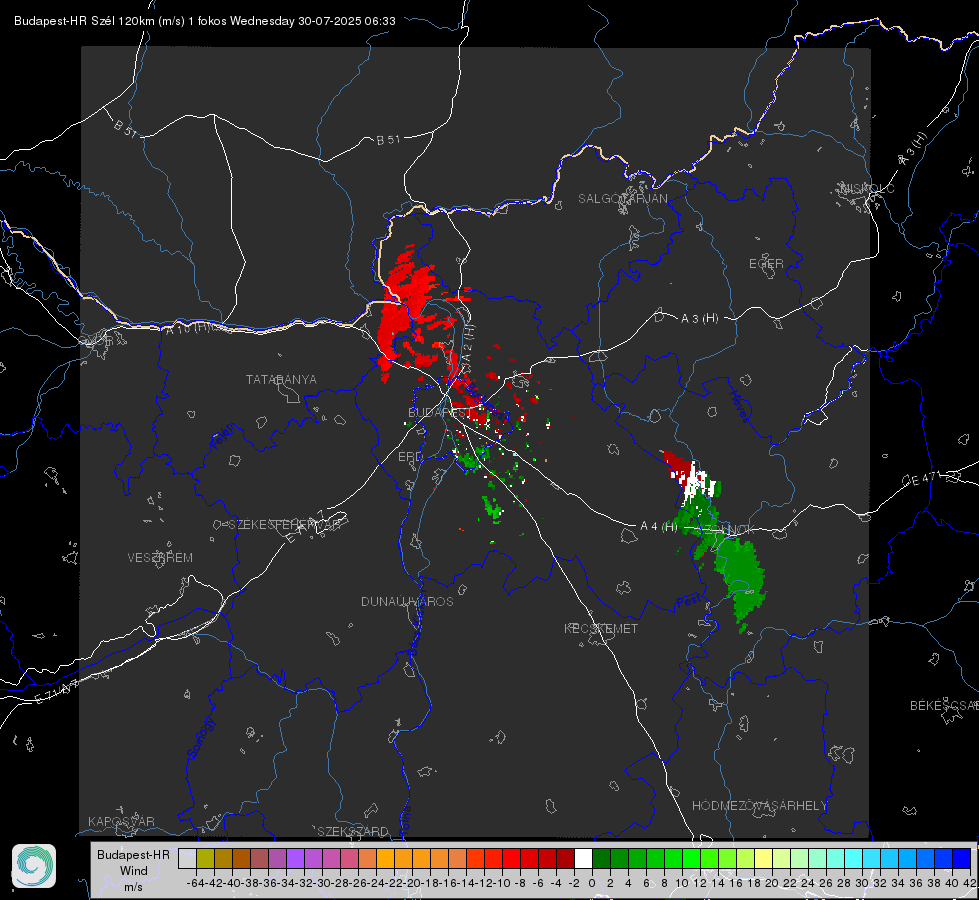Viewport: 979px width, 900px height.
Task: Click the BUDAPEST city label
Action: click(439, 413)
